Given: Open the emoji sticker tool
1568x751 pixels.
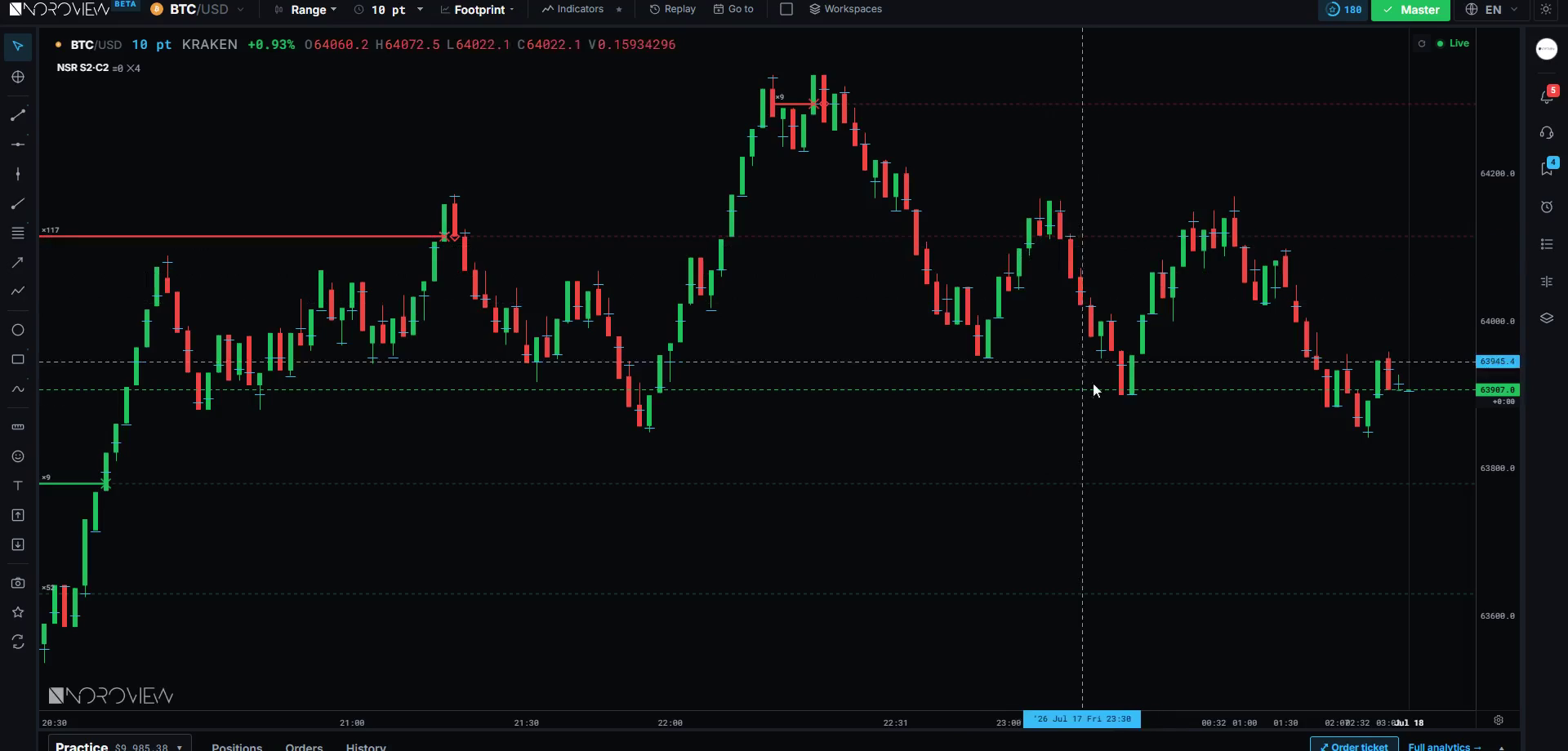Looking at the screenshot, I should [x=18, y=456].
